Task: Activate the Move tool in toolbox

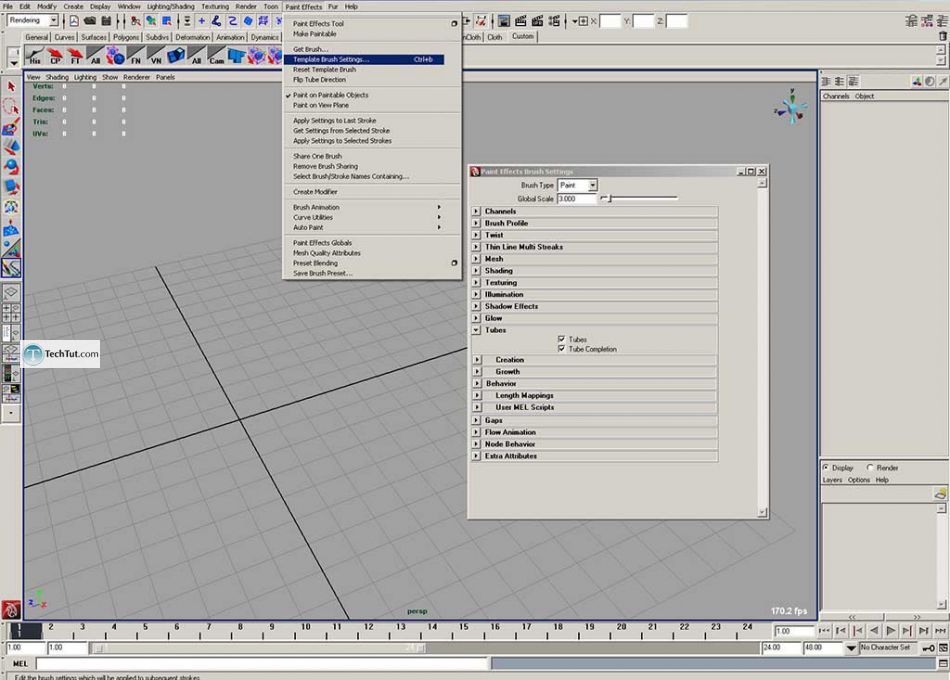Action: (11, 147)
